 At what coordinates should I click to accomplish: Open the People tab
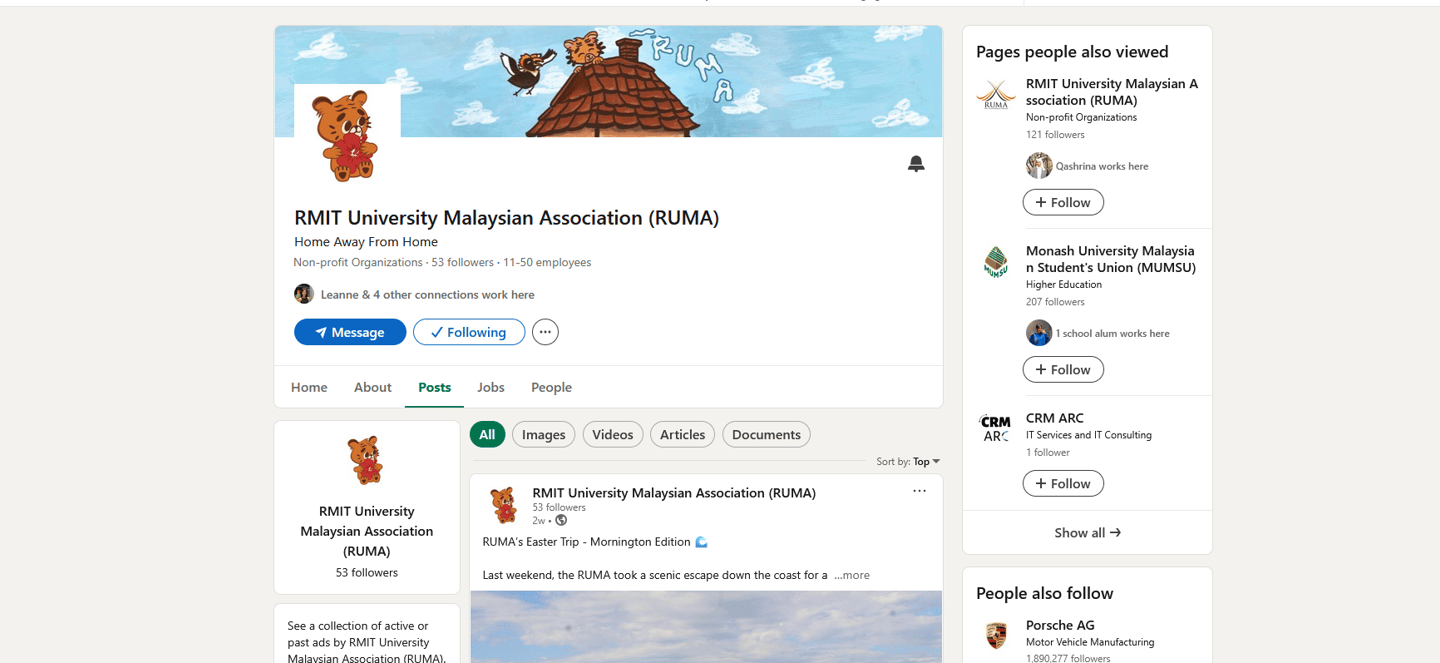[x=552, y=387]
